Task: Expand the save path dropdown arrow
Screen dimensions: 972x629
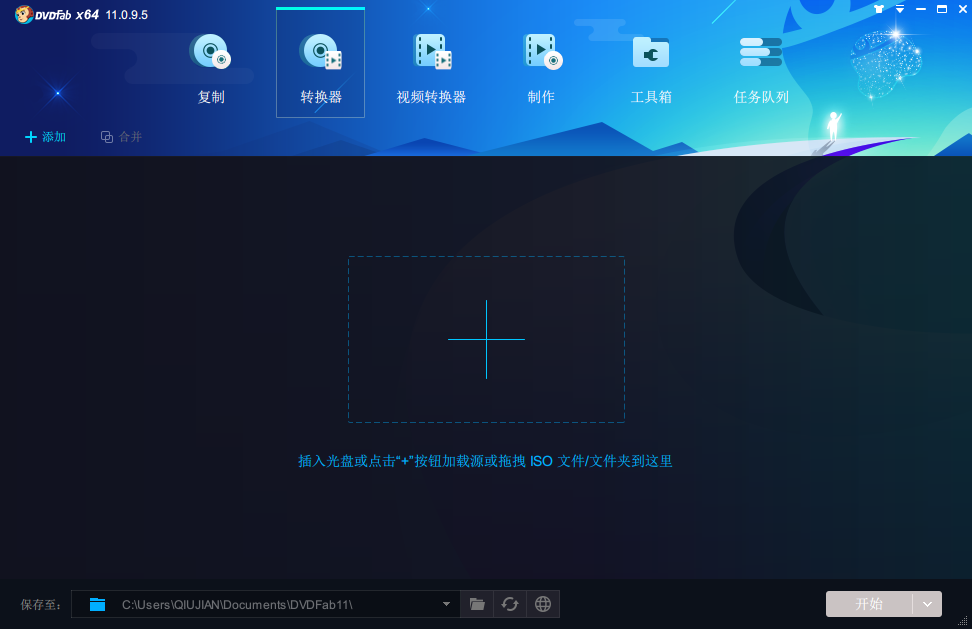Action: (x=446, y=604)
